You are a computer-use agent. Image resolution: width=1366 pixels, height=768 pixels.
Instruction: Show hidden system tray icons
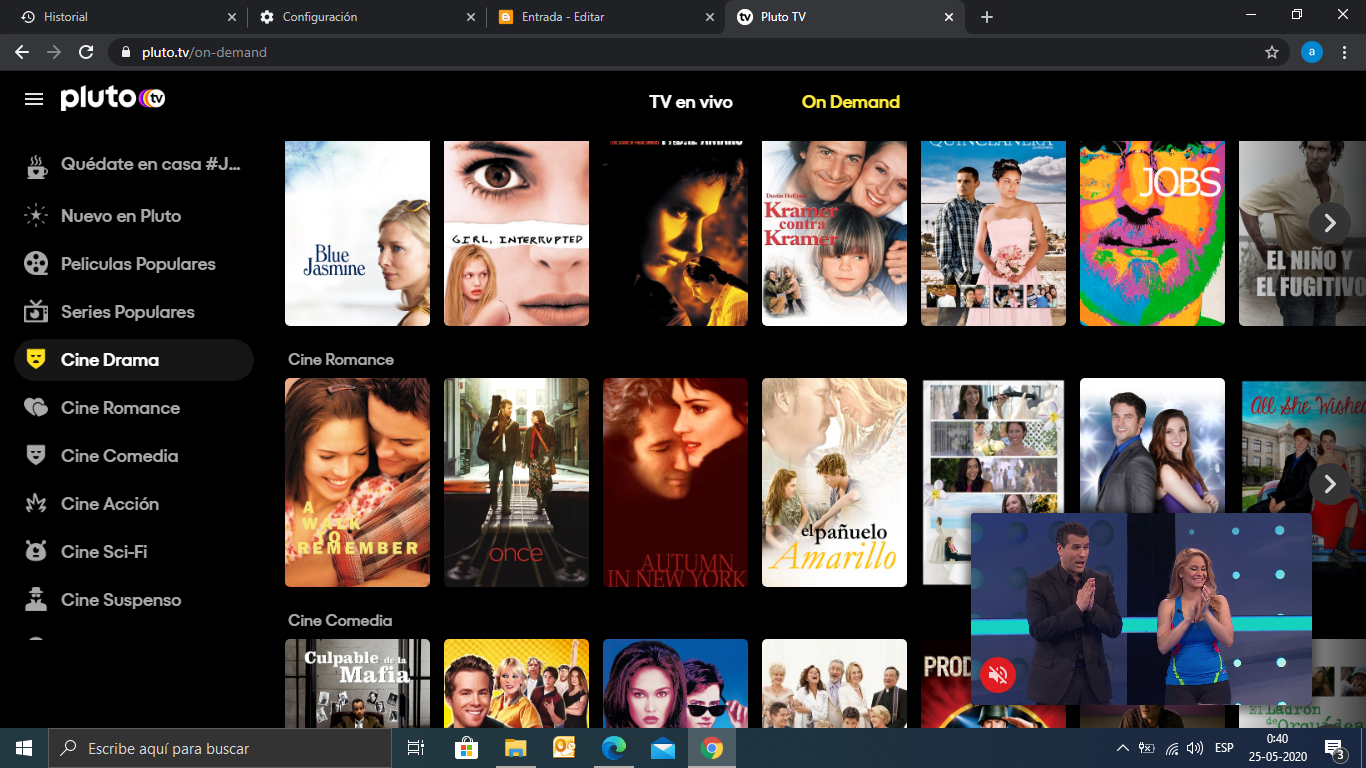pos(1122,748)
